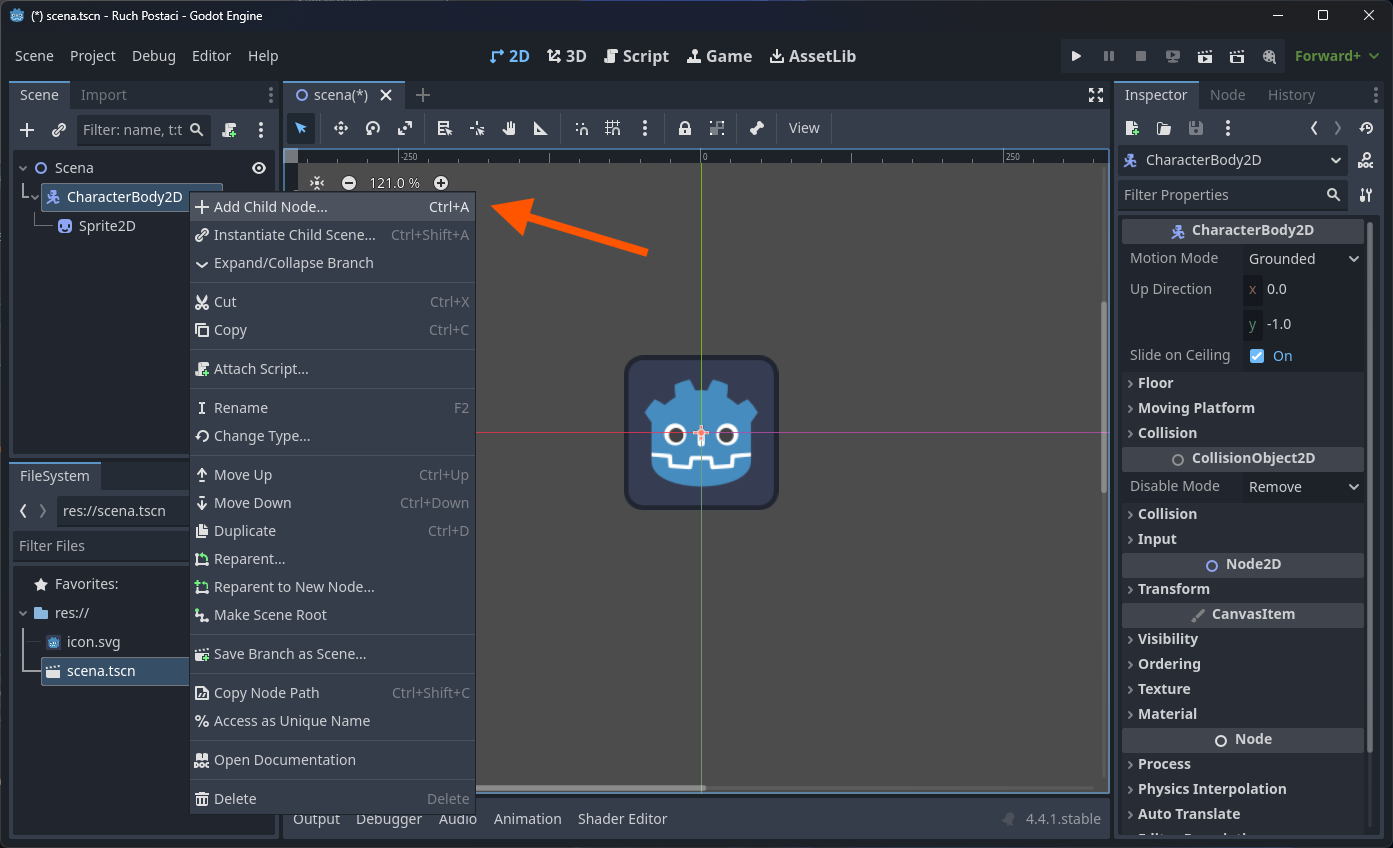Select Make Scene Root entry
The image size is (1393, 848).
[x=332, y=615]
